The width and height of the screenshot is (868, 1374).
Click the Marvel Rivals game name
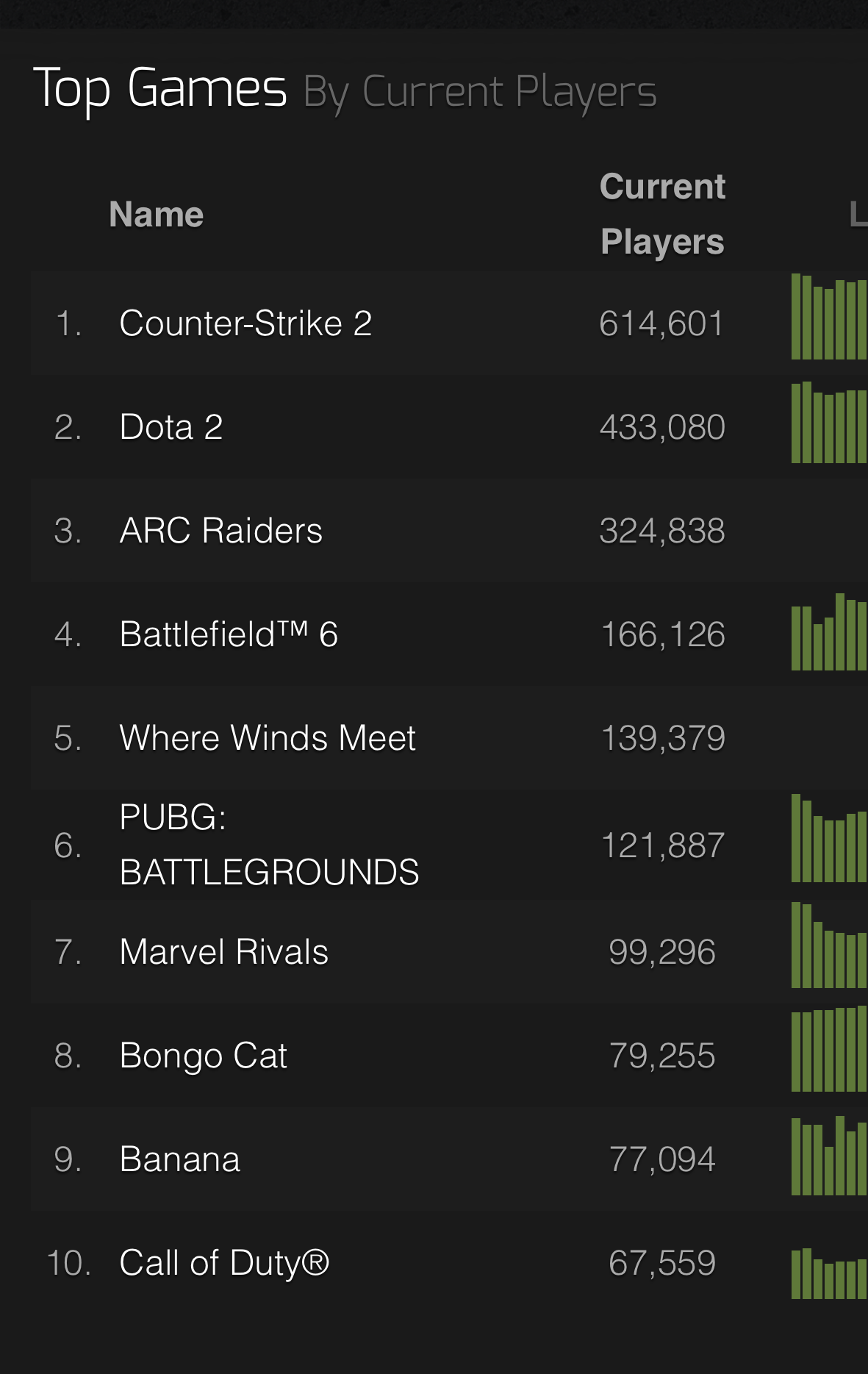pyautogui.click(x=223, y=952)
